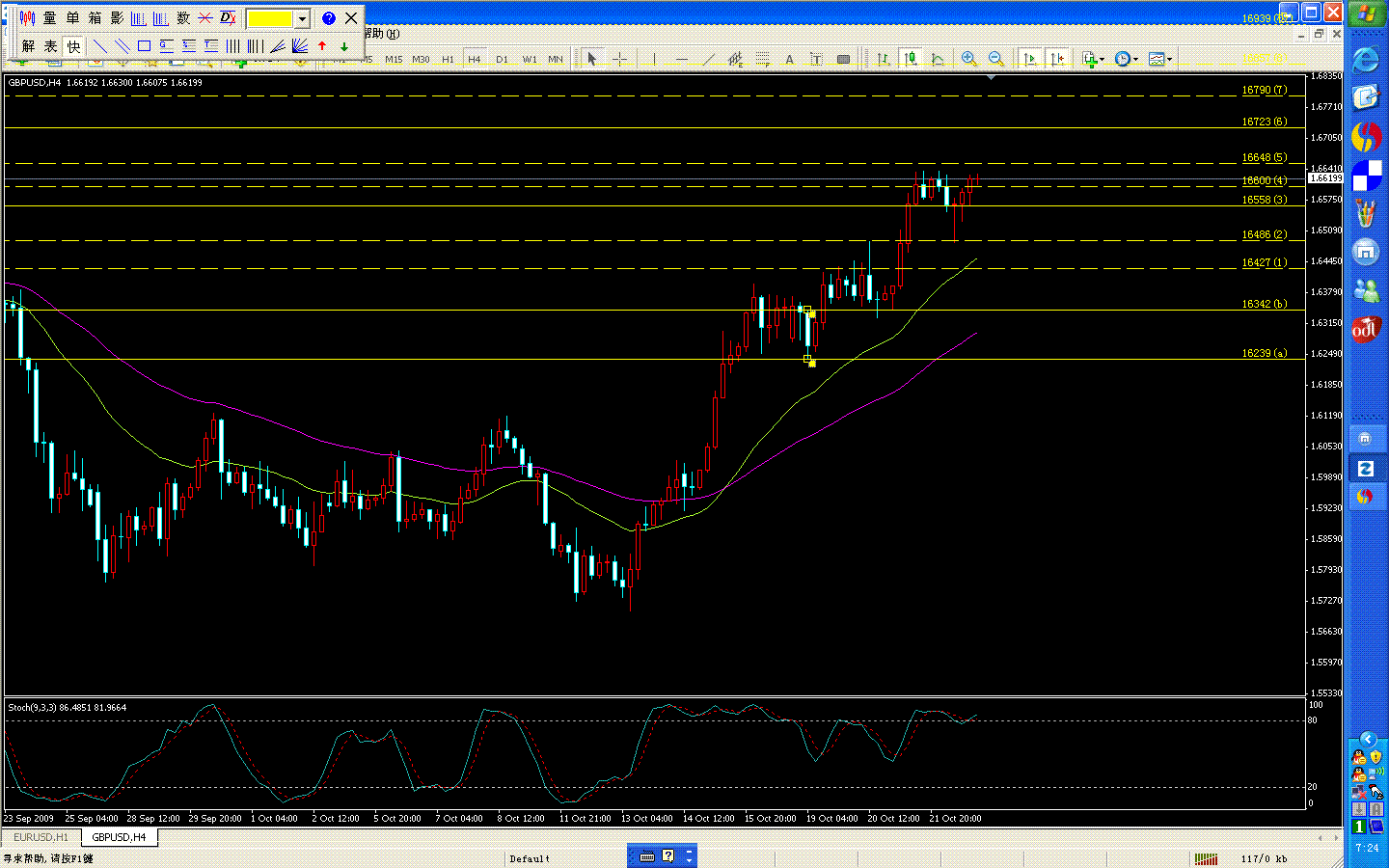The image size is (1389, 868).
Task: Switch the chart to M30 timeframe
Action: (x=421, y=60)
